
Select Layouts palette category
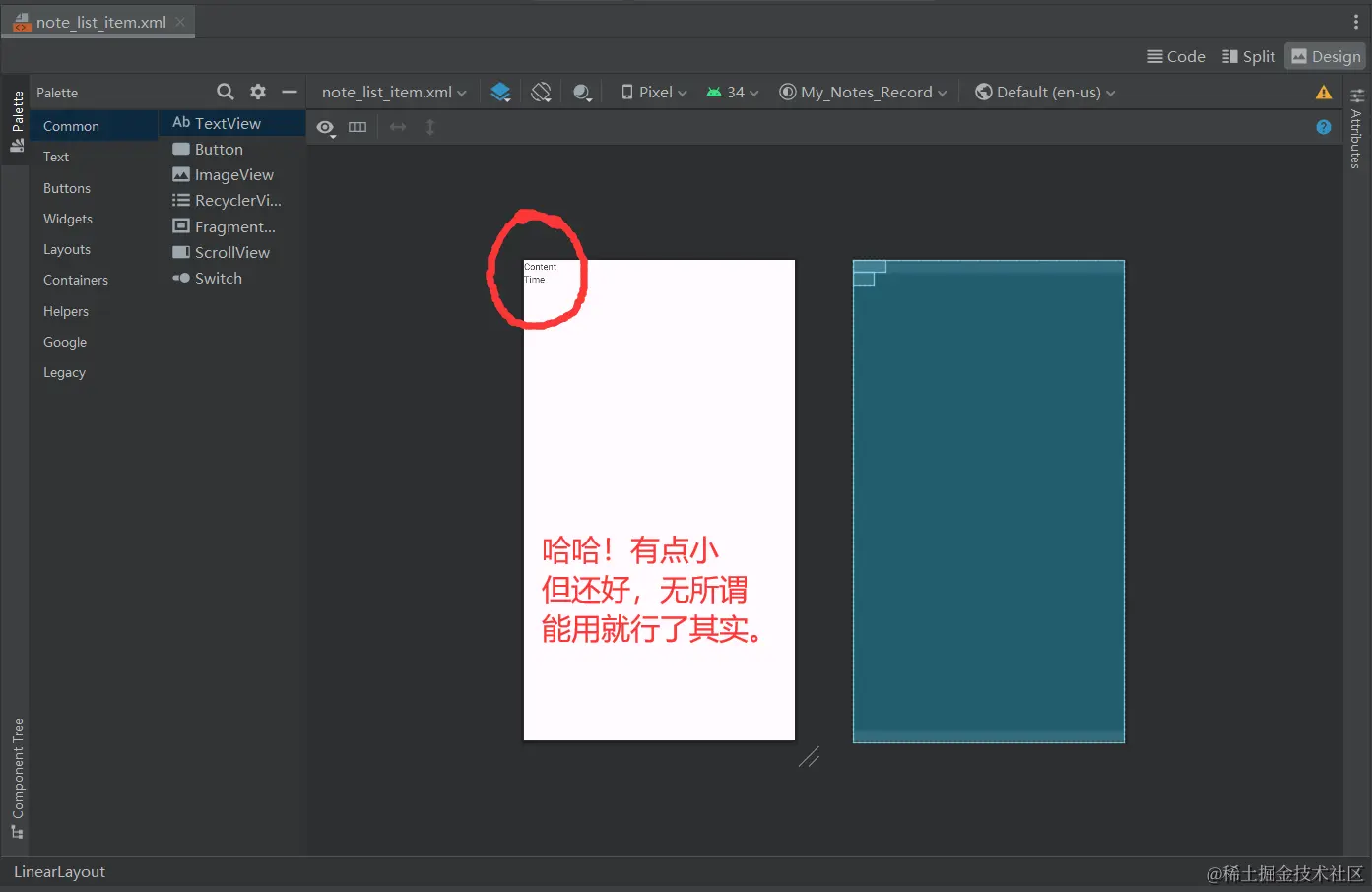click(94, 249)
